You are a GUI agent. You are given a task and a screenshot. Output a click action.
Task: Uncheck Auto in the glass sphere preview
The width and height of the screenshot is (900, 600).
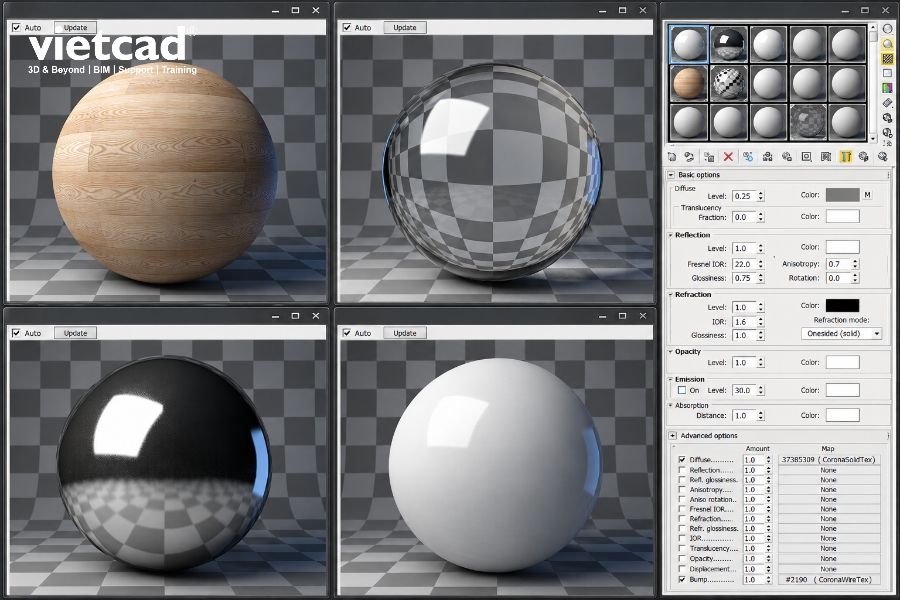(x=347, y=28)
